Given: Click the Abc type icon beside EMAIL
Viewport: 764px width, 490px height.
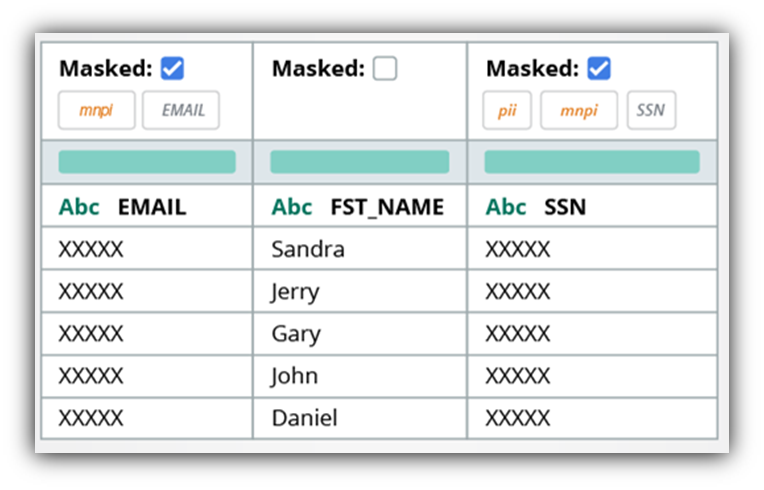Looking at the screenshot, I should 79,207.
